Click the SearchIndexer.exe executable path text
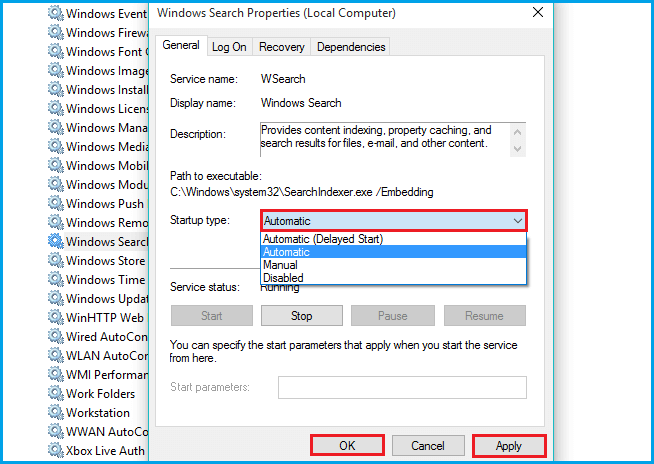654x464 pixels. (302, 192)
